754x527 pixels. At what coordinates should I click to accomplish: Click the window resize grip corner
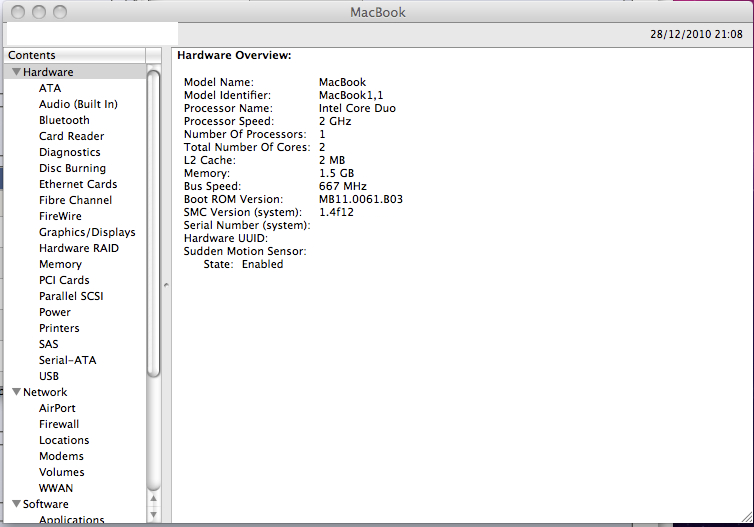click(x=747, y=517)
